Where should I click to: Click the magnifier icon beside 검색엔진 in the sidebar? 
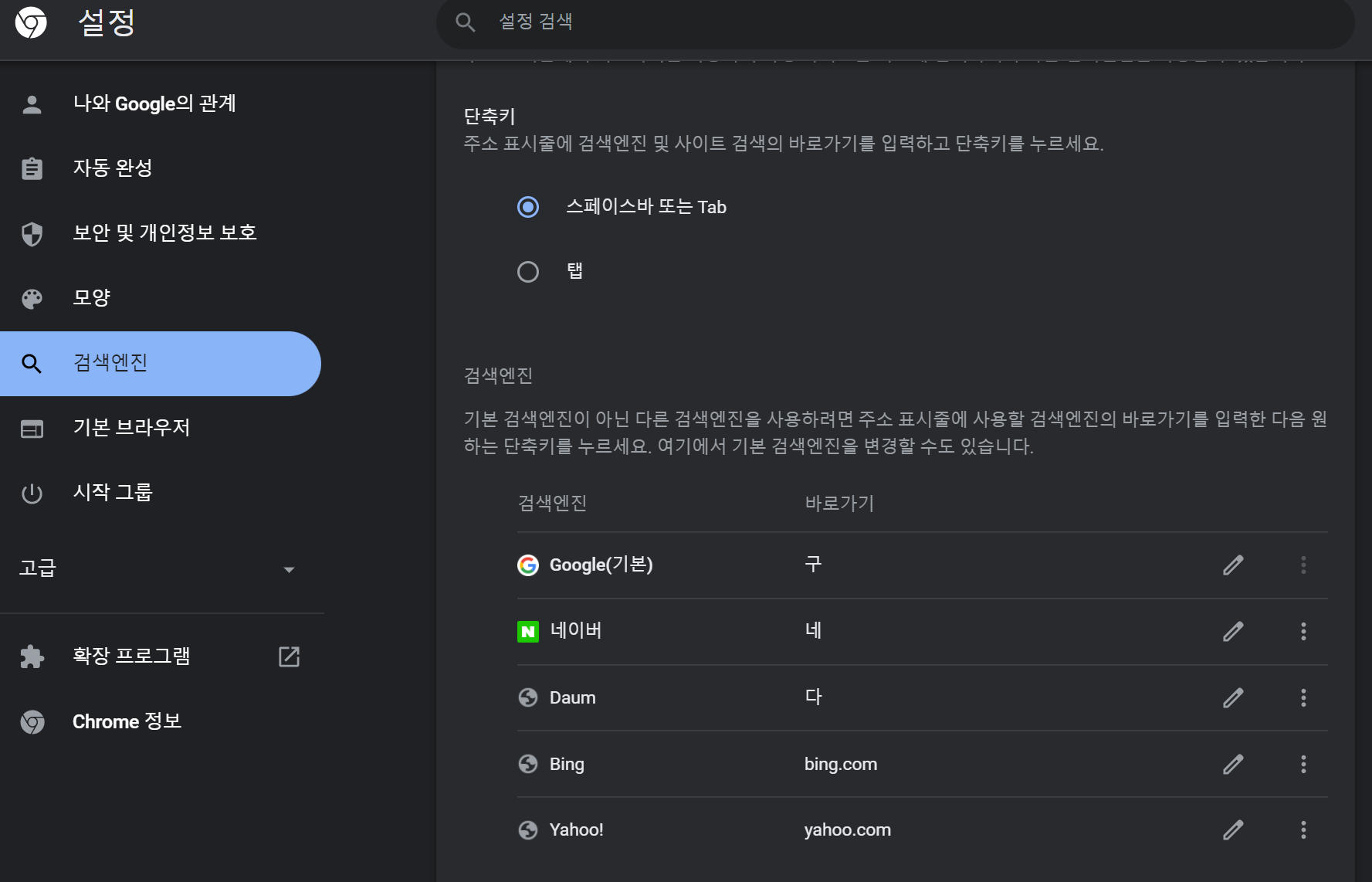[x=32, y=363]
